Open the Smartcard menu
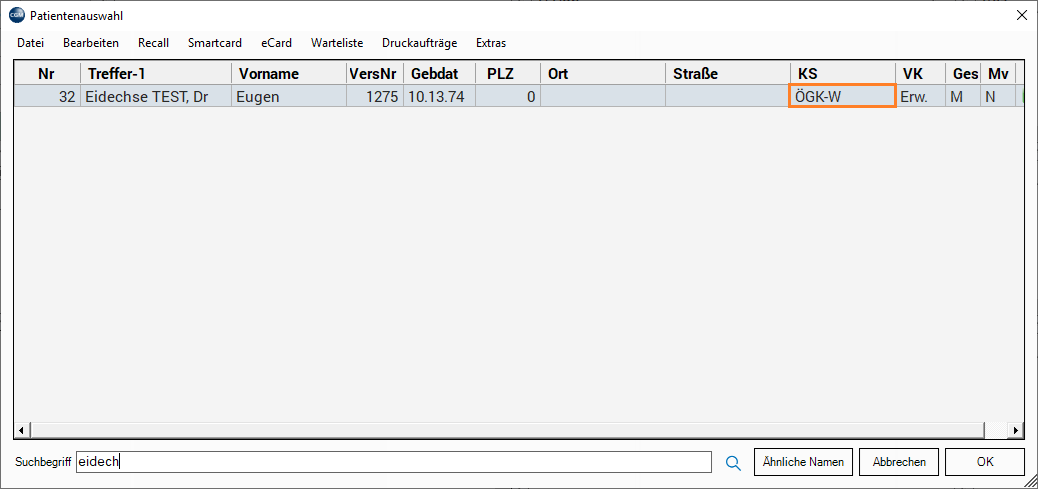The width and height of the screenshot is (1038, 489). (x=215, y=43)
